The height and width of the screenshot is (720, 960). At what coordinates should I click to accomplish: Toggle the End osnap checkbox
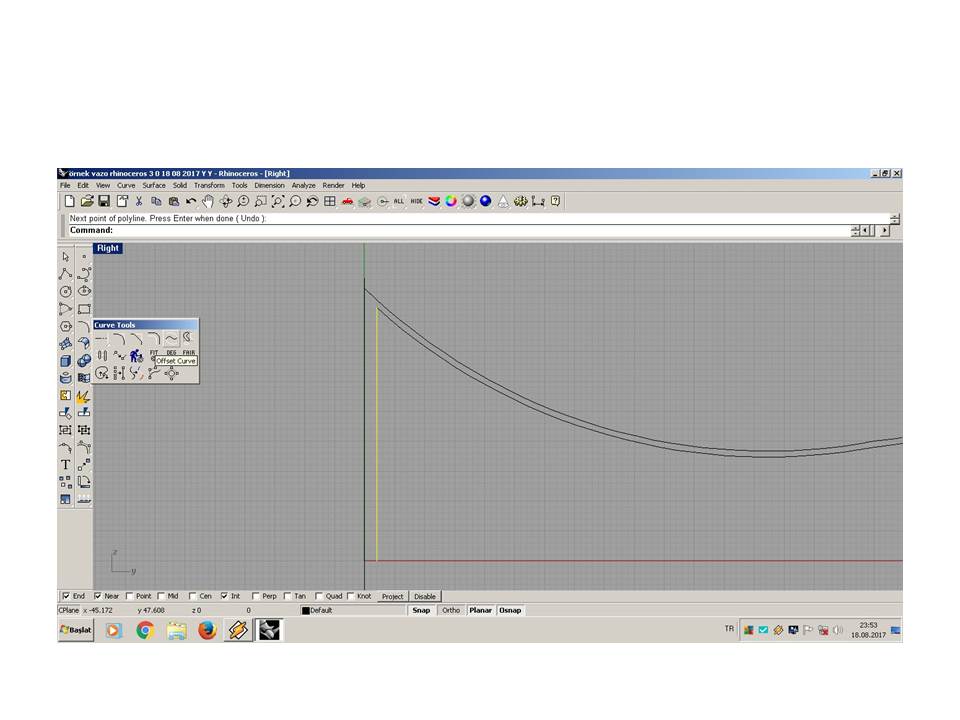point(66,596)
